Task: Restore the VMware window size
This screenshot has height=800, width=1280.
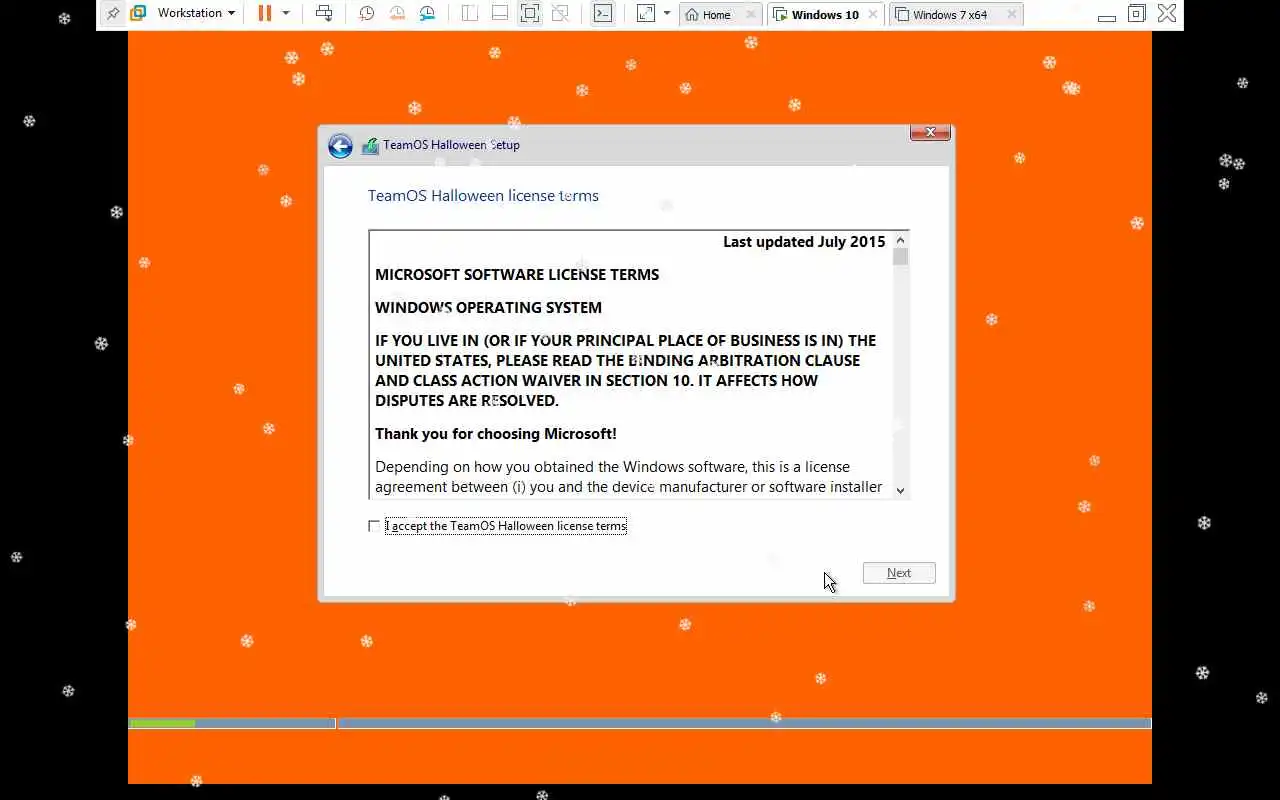Action: [x=1136, y=14]
